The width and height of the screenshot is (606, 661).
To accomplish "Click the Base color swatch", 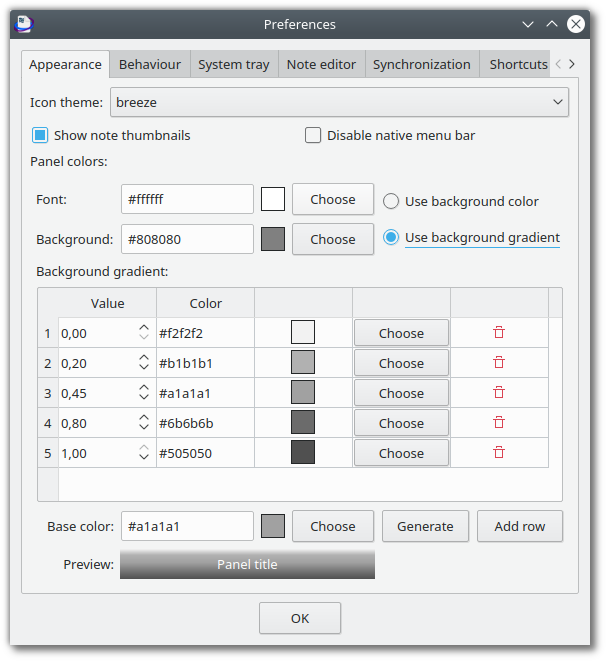I will click(x=273, y=526).
